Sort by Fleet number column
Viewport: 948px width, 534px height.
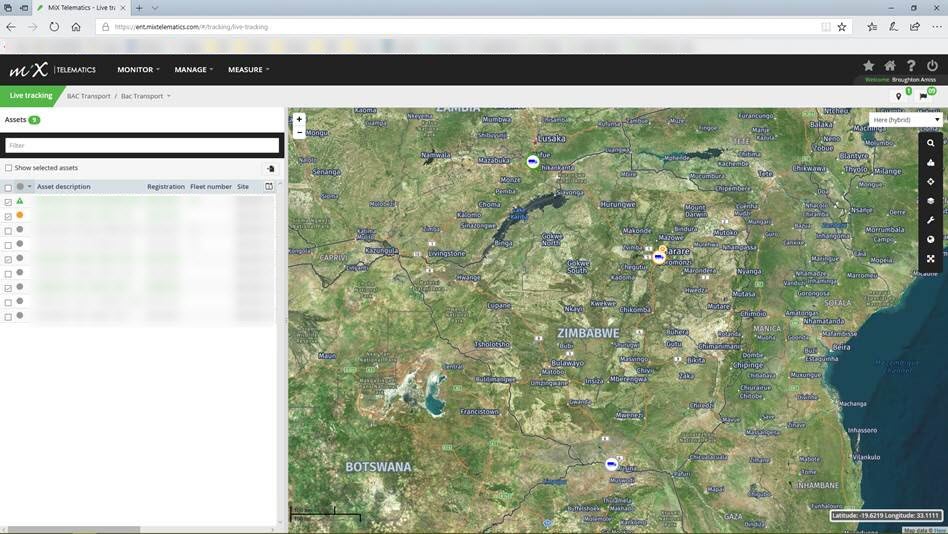(x=210, y=187)
